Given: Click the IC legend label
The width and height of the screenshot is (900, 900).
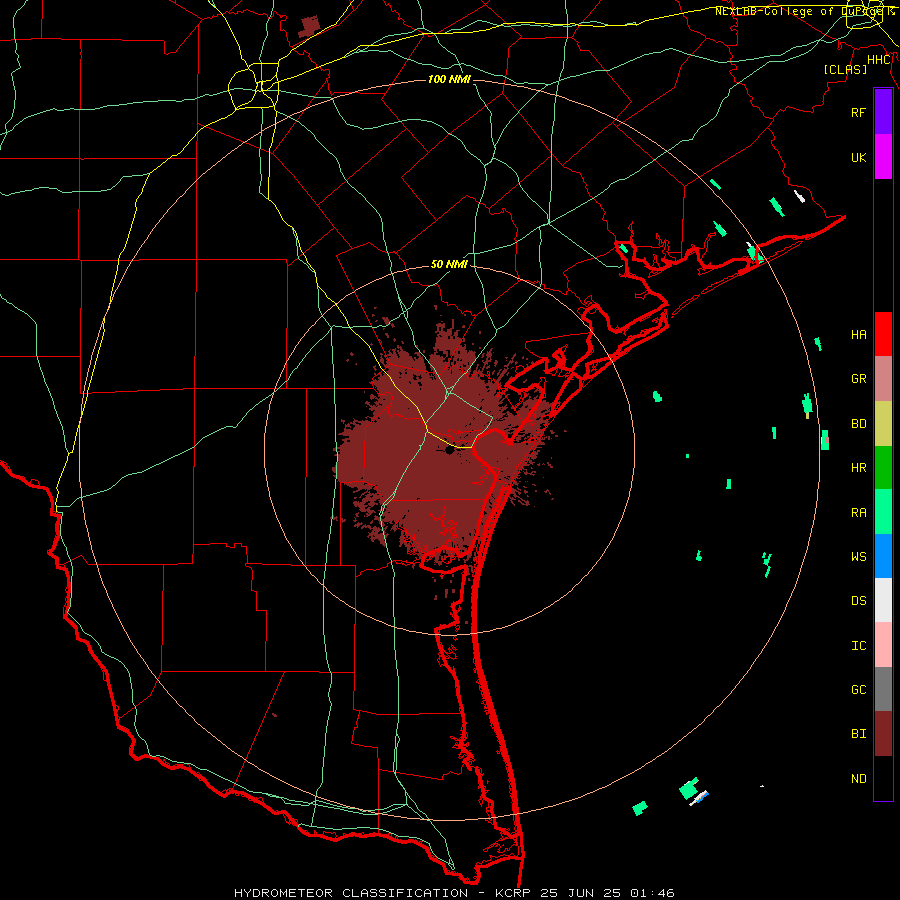Looking at the screenshot, I should (859, 646).
